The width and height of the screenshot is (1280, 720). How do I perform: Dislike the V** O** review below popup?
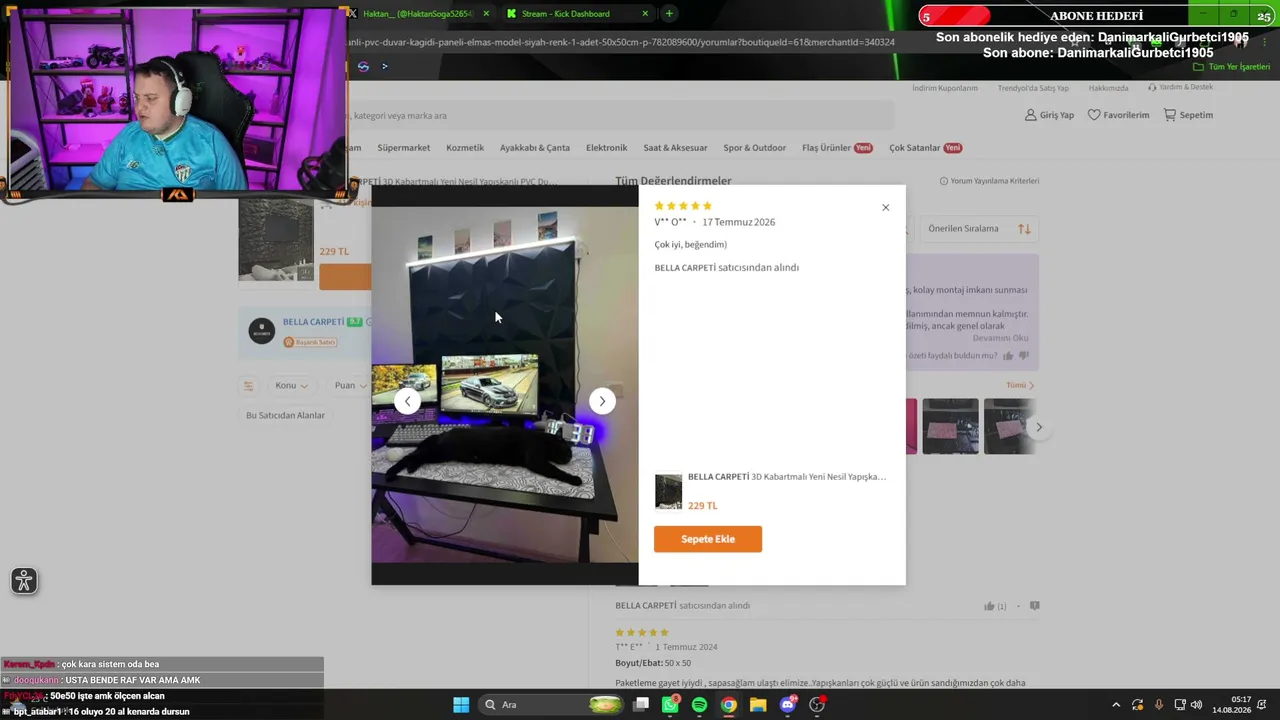point(1034,606)
